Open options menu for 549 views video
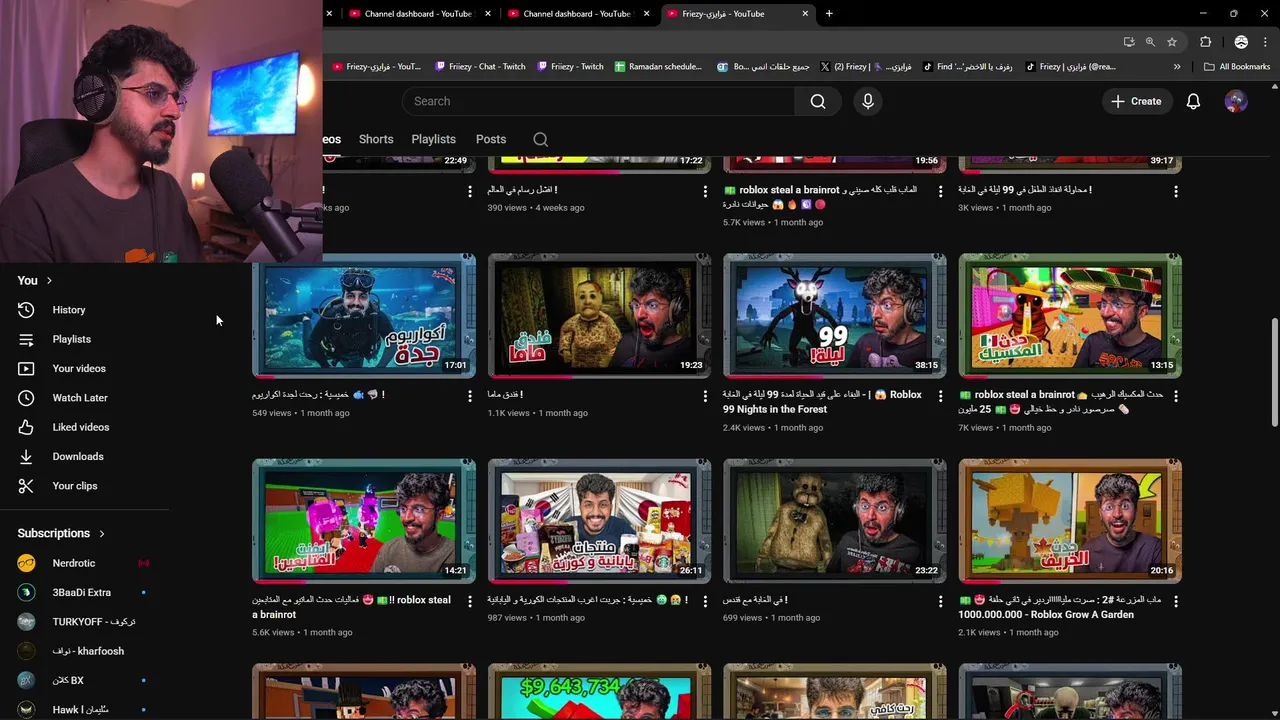Viewport: 1280px width, 720px height. 469,396
